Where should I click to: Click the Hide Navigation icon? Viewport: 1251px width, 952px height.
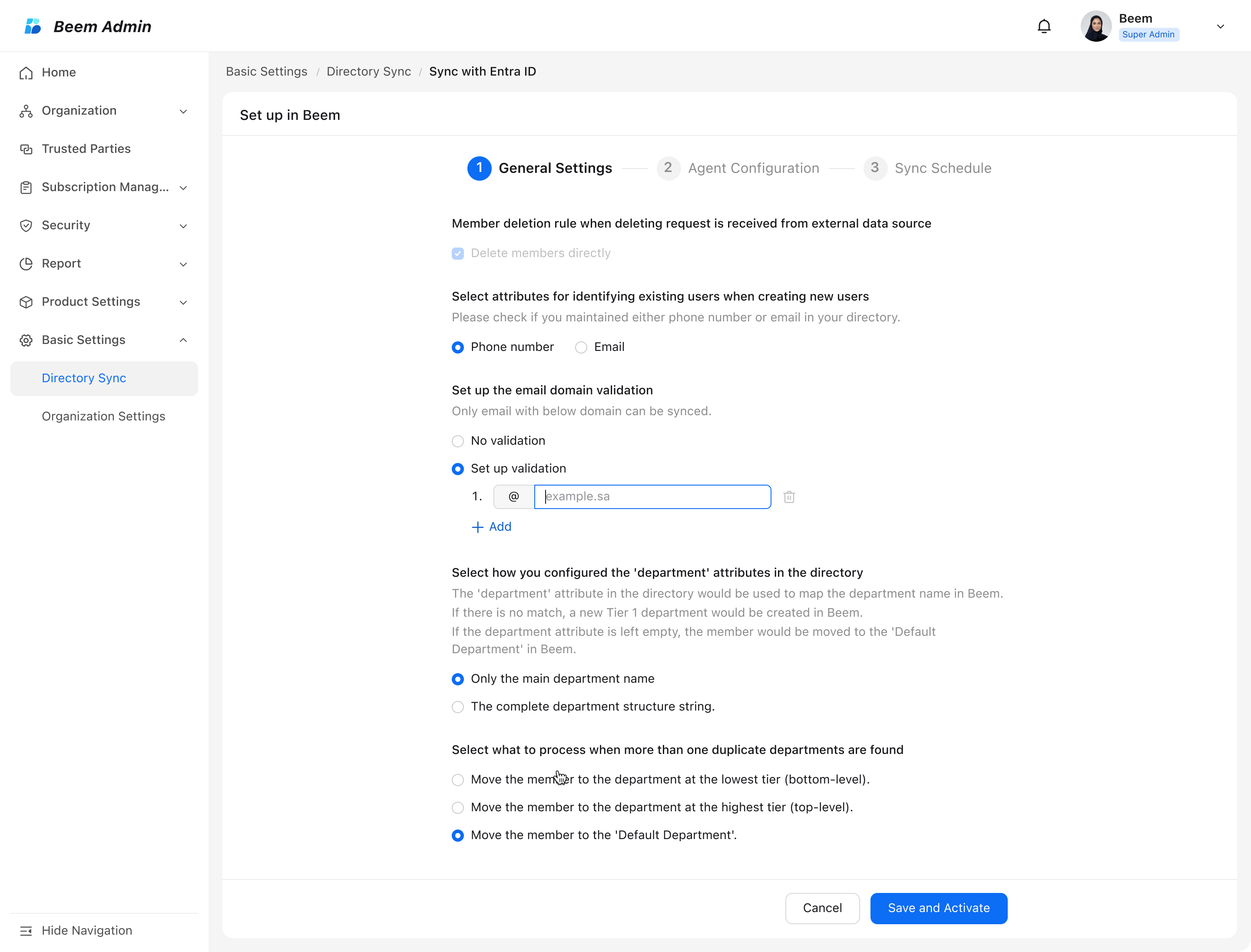(x=26, y=931)
